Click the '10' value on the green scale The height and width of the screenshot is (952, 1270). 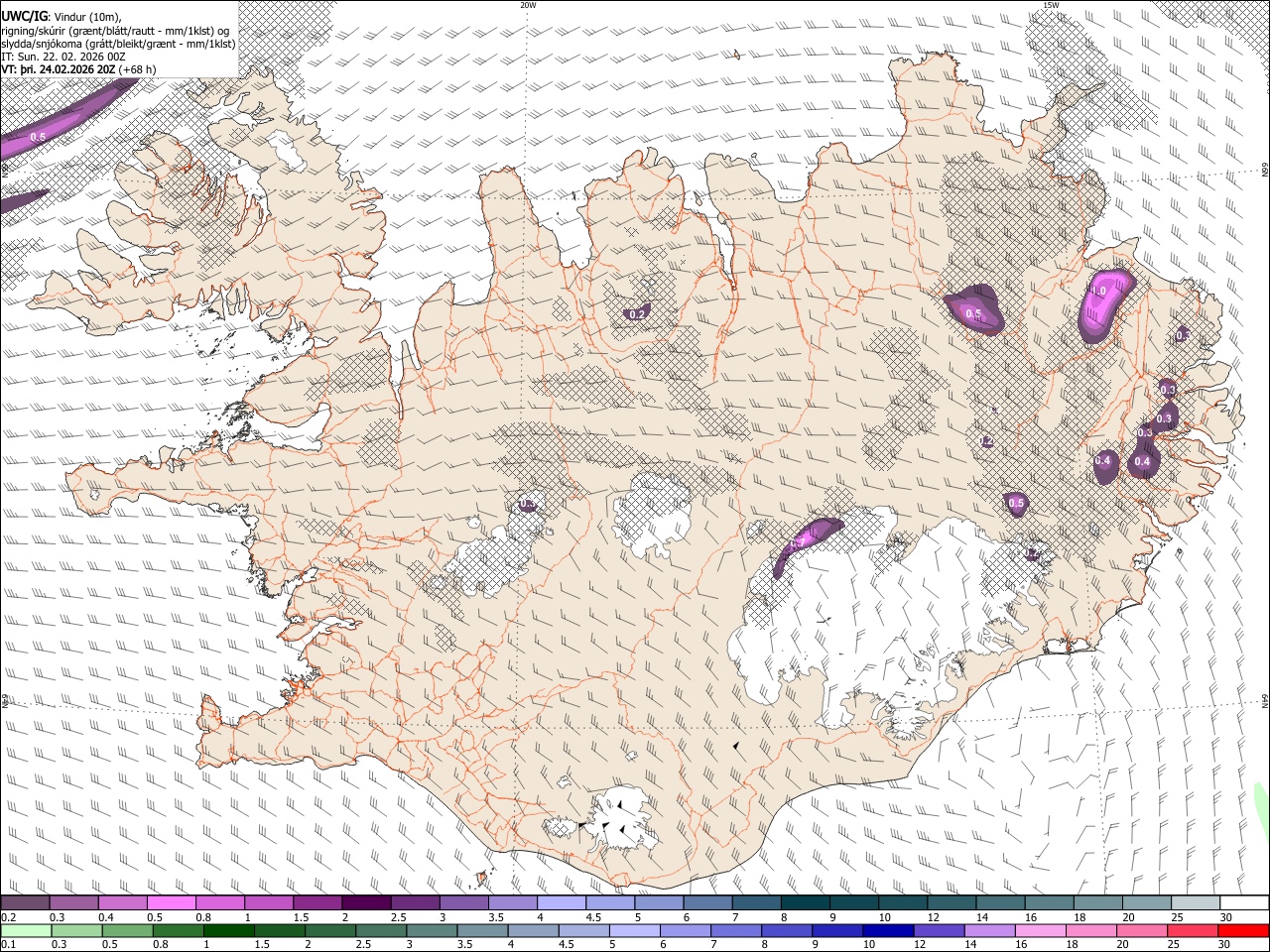click(868, 945)
